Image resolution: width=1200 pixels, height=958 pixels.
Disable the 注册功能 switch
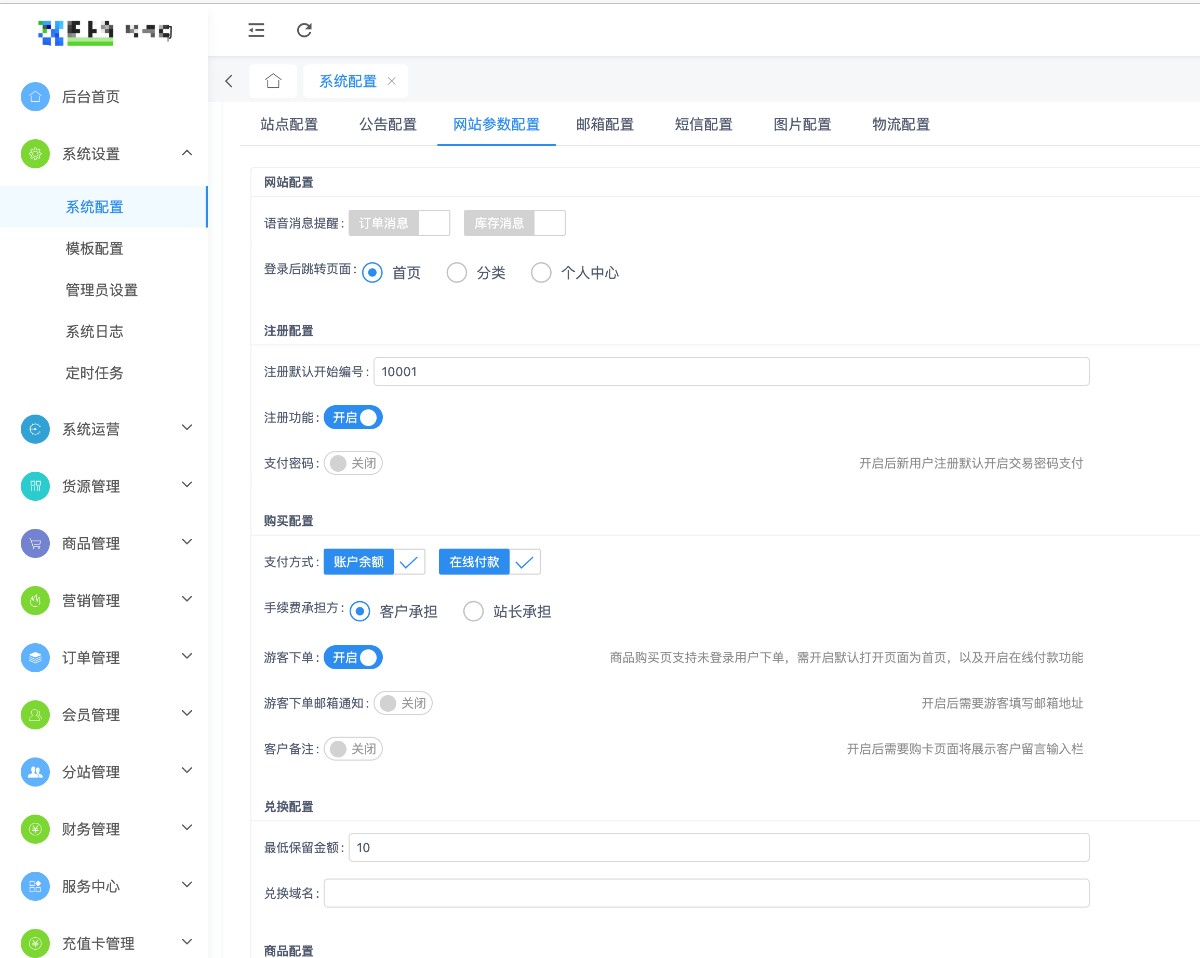(353, 418)
